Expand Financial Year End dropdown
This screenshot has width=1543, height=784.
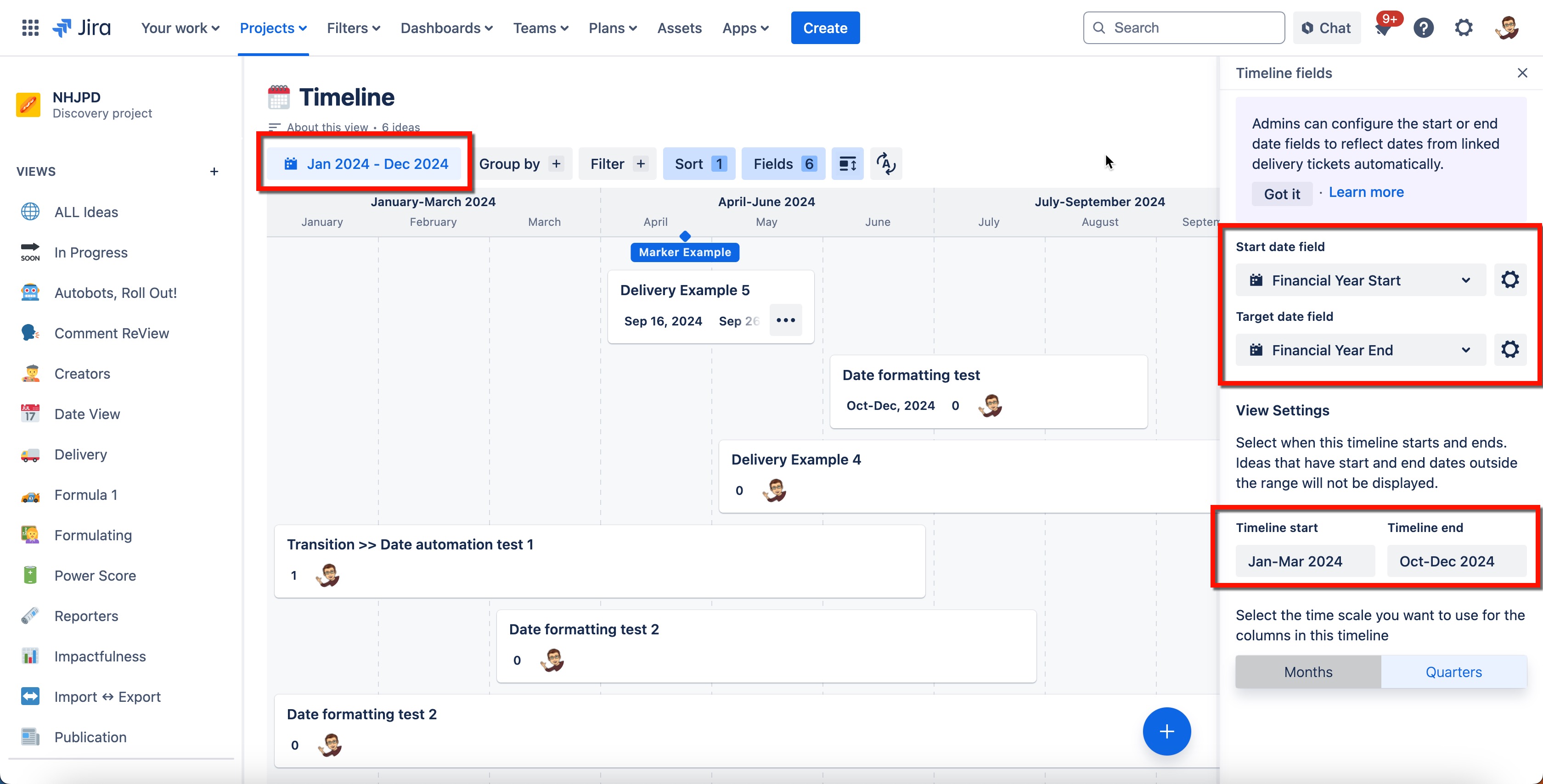pyautogui.click(x=1360, y=350)
